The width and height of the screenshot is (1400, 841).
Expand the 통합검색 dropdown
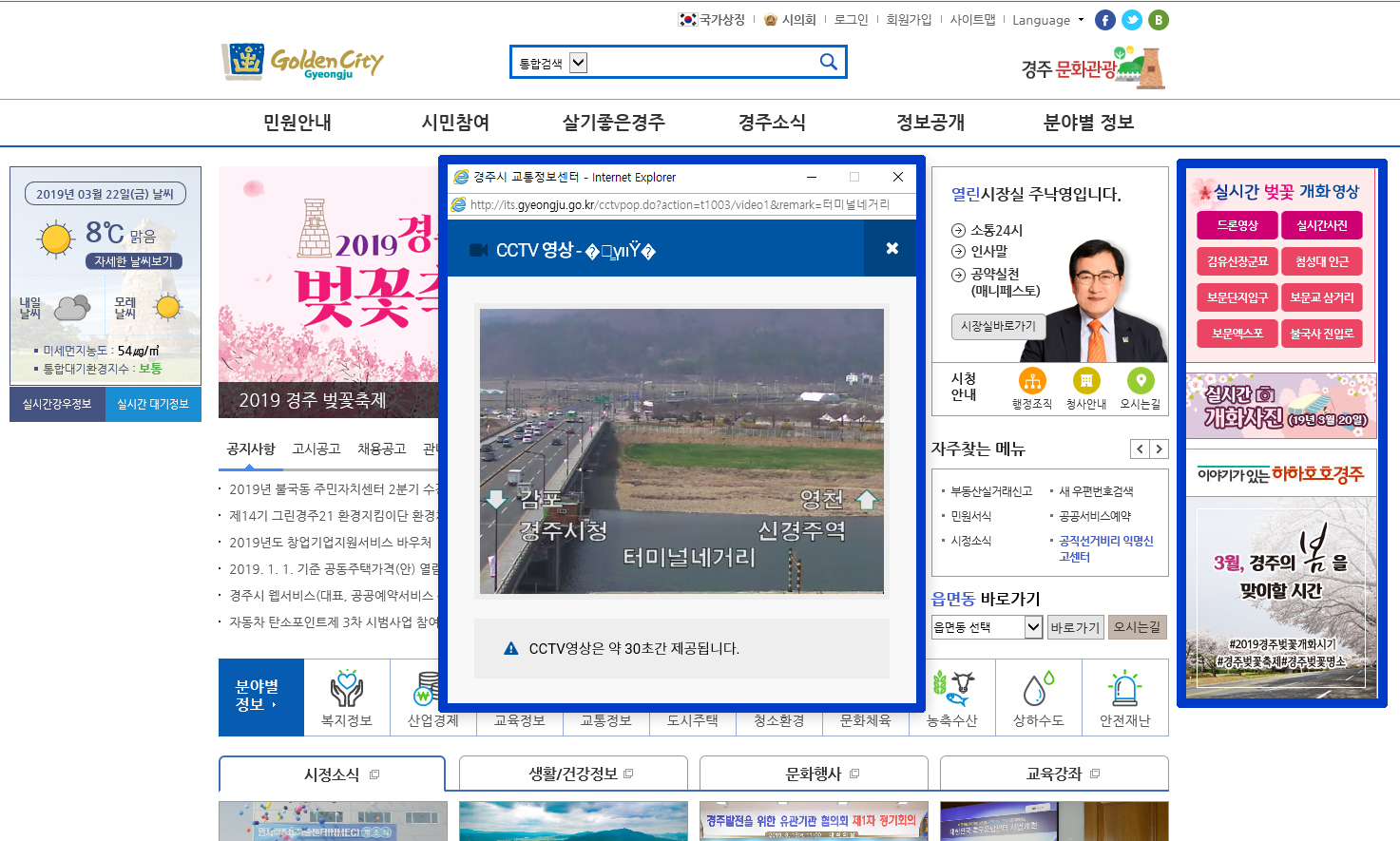578,64
